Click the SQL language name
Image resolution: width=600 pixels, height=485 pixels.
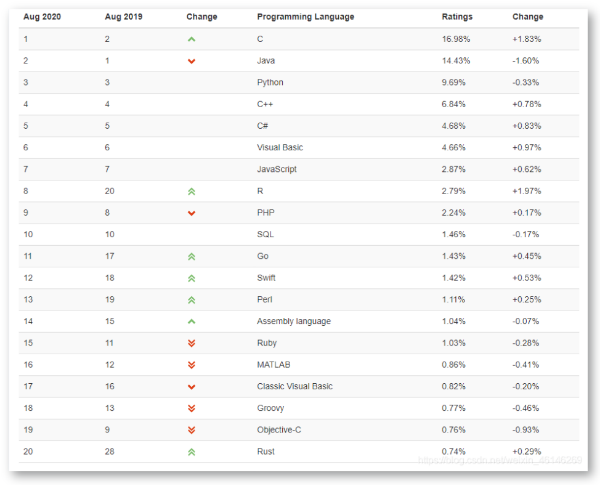coord(265,235)
